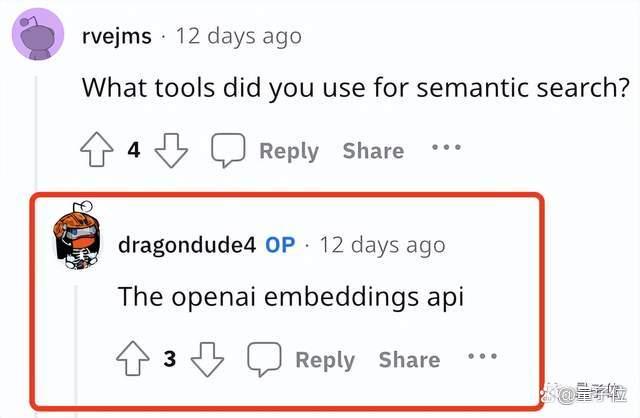Image resolution: width=640 pixels, height=418 pixels.
Task: Open the three-dot menu on rvejms comment
Action: [447, 147]
